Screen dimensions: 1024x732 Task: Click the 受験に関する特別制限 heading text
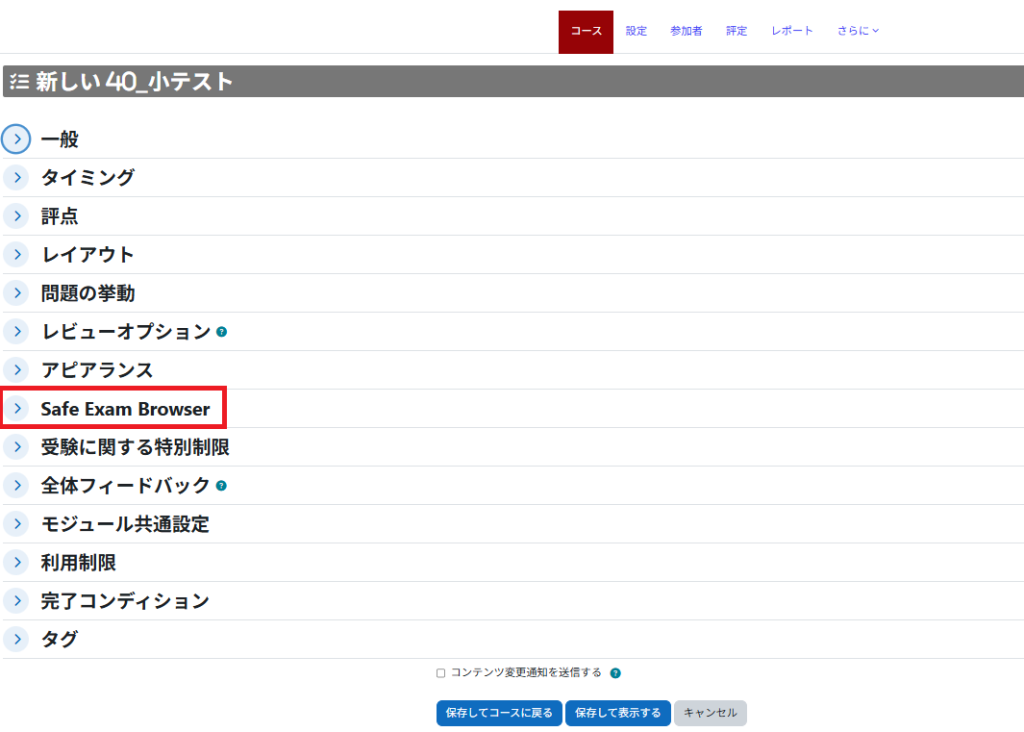[x=135, y=447]
